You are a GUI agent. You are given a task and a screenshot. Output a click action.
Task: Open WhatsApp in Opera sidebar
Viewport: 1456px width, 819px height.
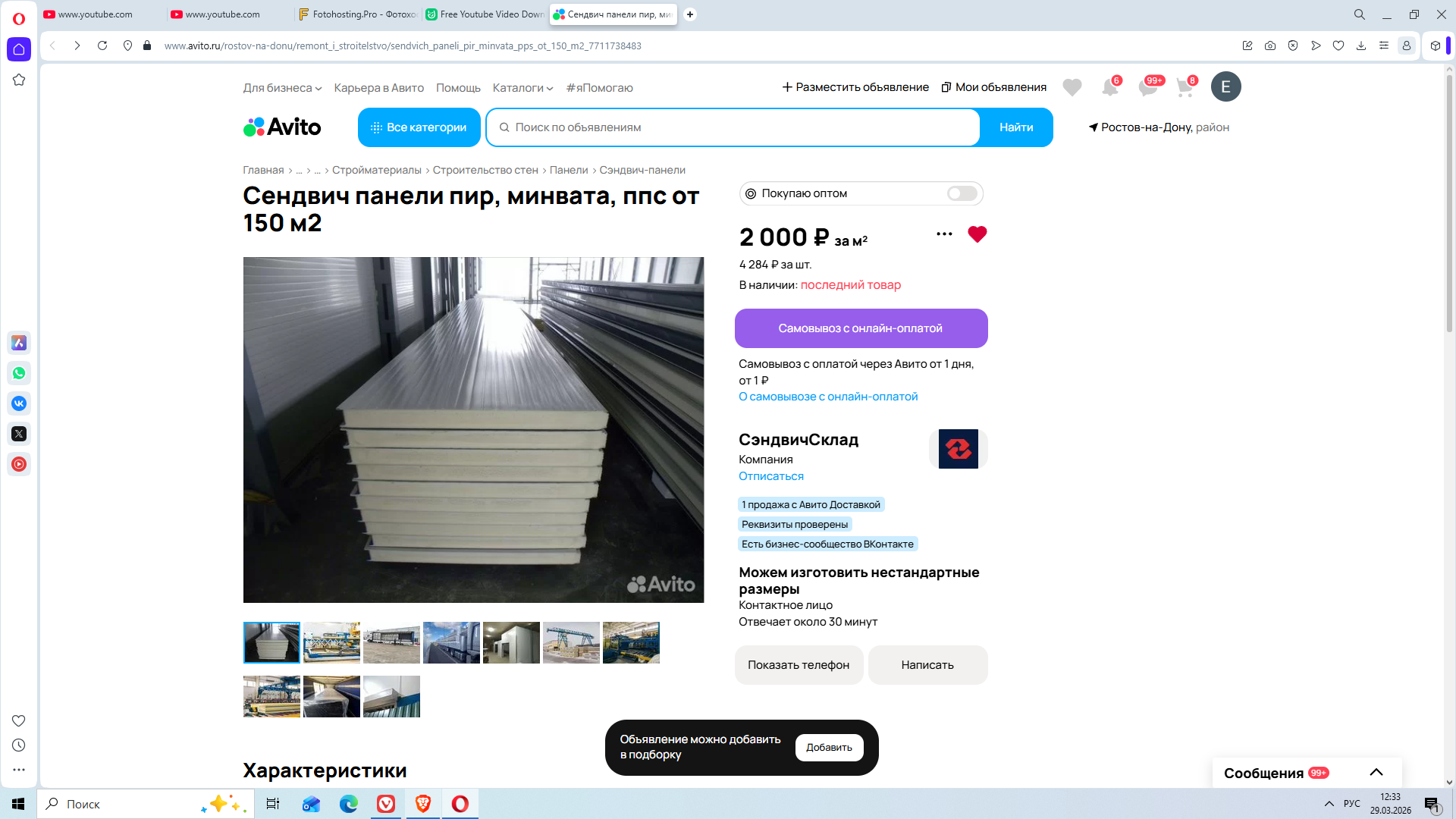point(19,373)
